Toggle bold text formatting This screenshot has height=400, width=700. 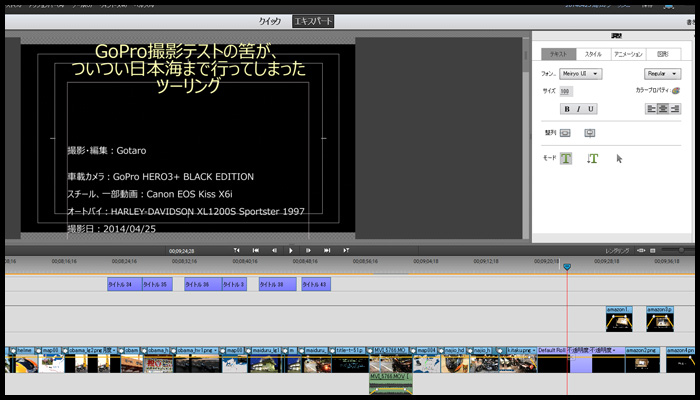click(x=567, y=109)
